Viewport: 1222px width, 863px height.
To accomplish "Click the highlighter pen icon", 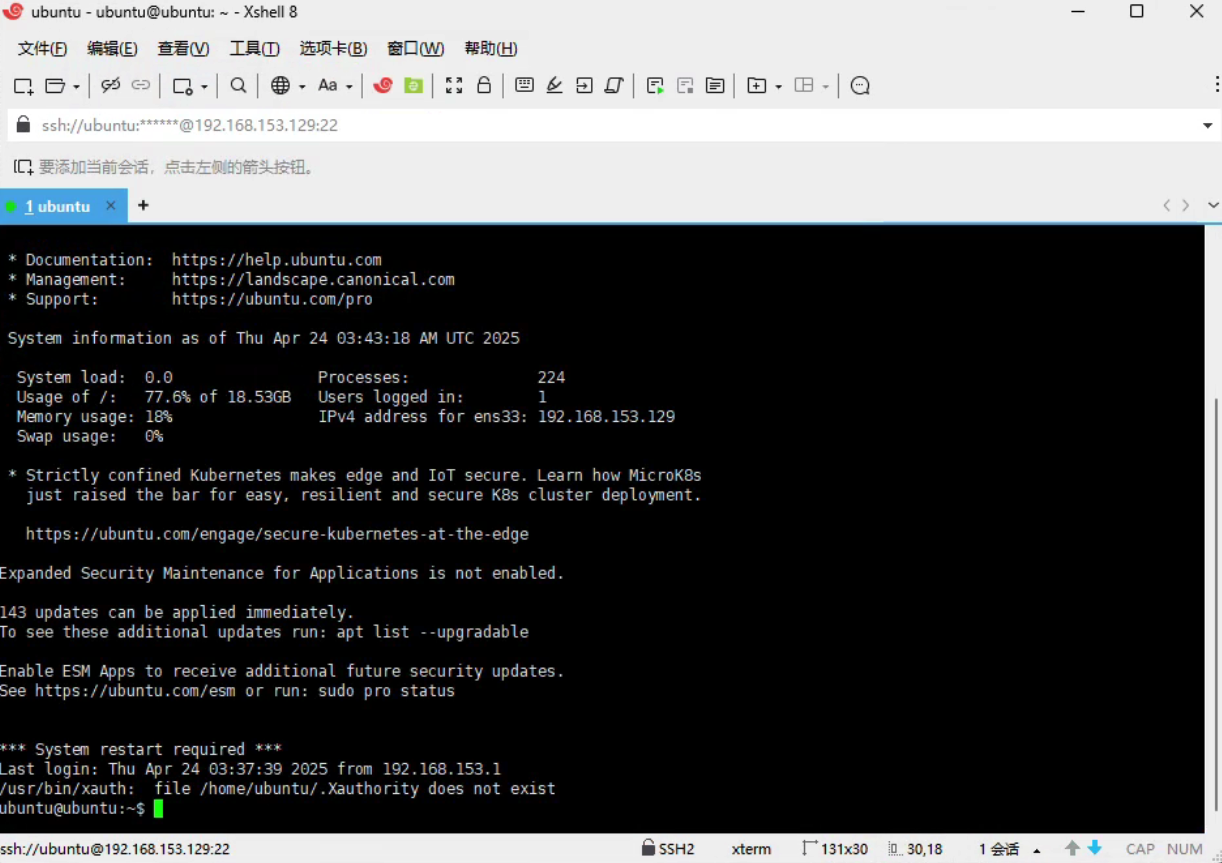I will pyautogui.click(x=554, y=86).
